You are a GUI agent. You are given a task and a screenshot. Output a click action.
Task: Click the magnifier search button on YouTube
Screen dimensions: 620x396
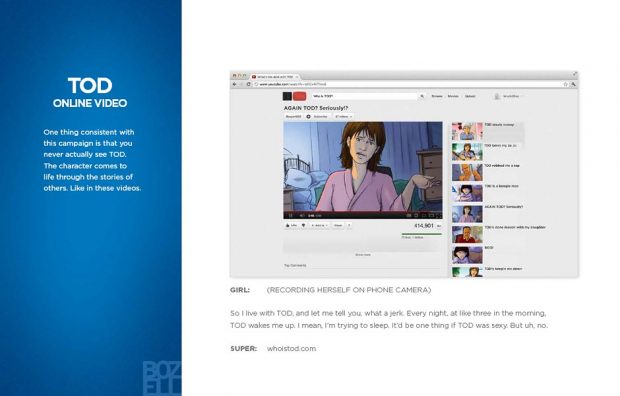tap(422, 96)
